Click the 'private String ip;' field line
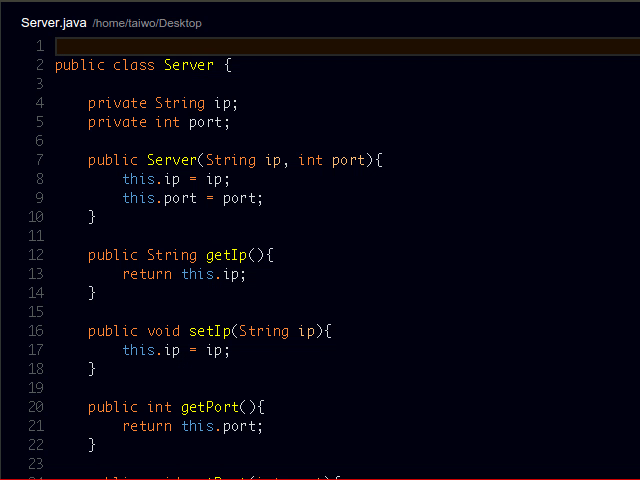 [163, 103]
